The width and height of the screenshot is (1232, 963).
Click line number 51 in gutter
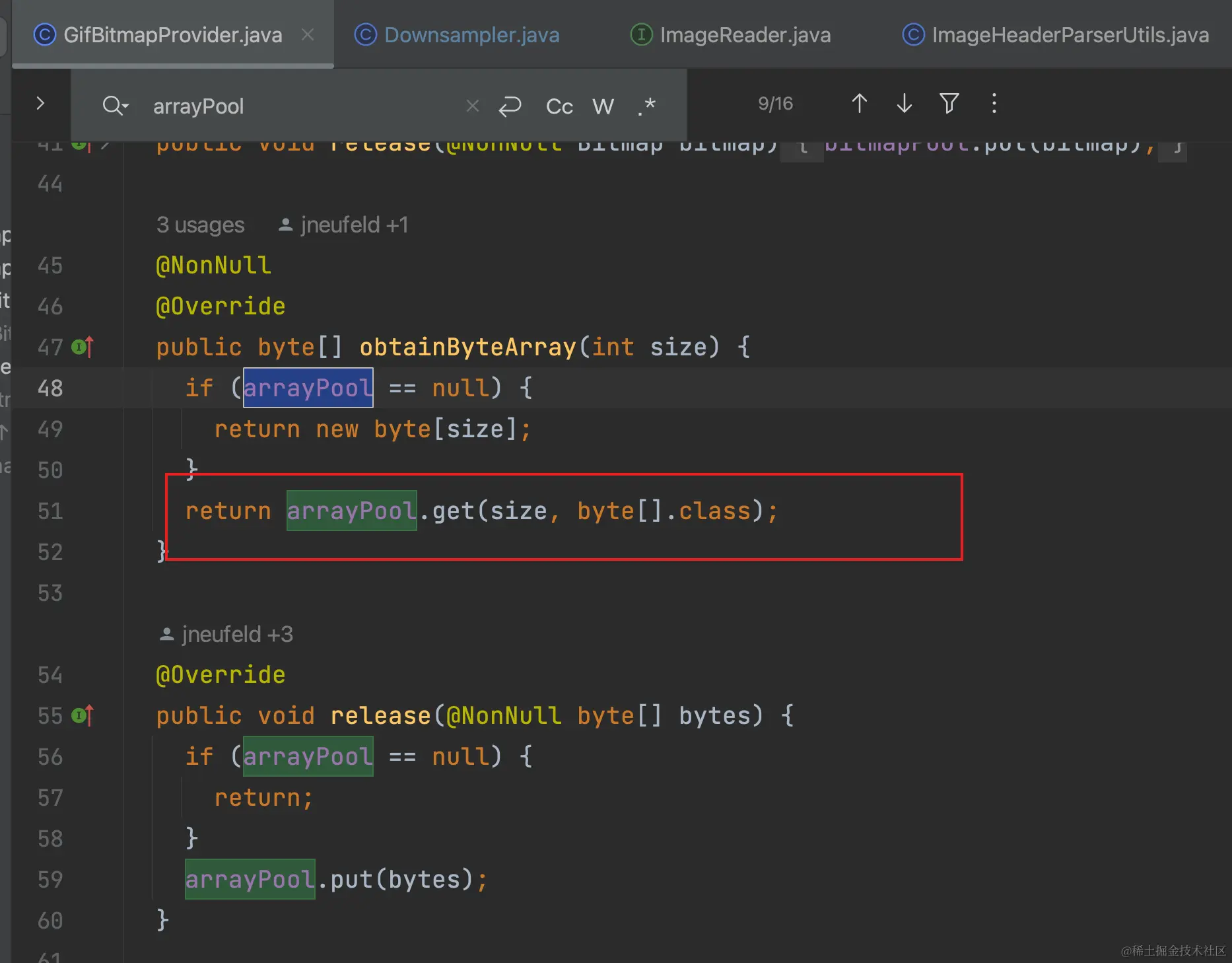tap(50, 511)
